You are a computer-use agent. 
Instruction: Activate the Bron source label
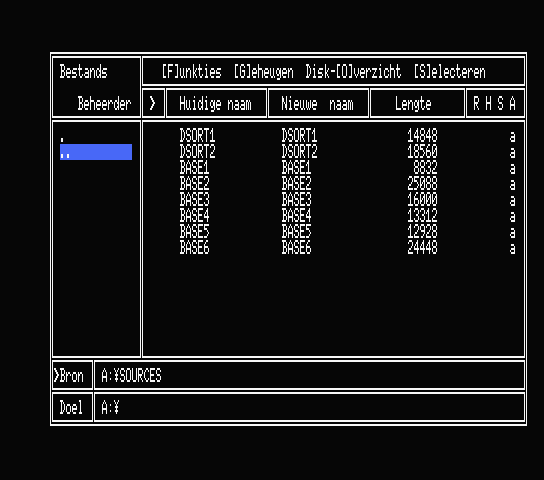coord(72,375)
